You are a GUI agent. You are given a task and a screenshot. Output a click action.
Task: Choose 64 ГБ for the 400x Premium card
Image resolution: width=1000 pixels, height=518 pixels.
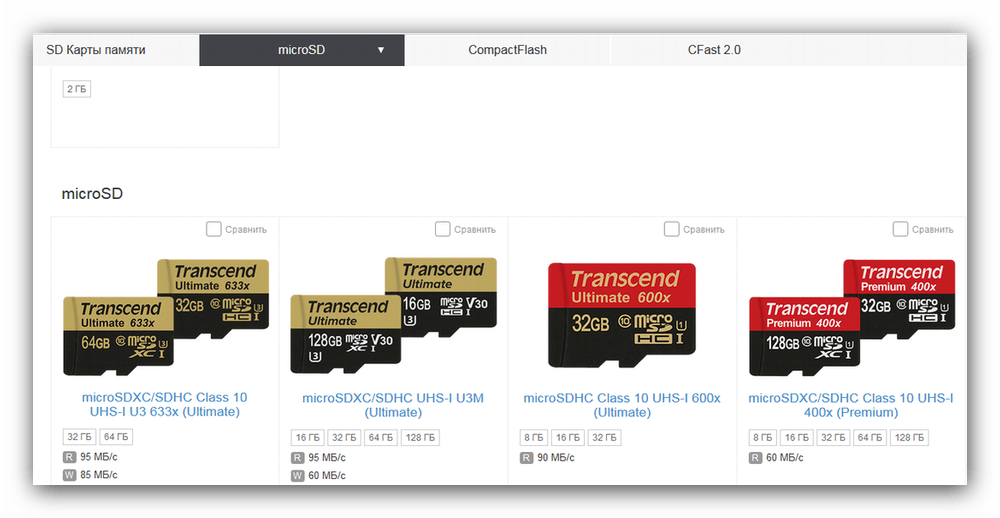(870, 438)
